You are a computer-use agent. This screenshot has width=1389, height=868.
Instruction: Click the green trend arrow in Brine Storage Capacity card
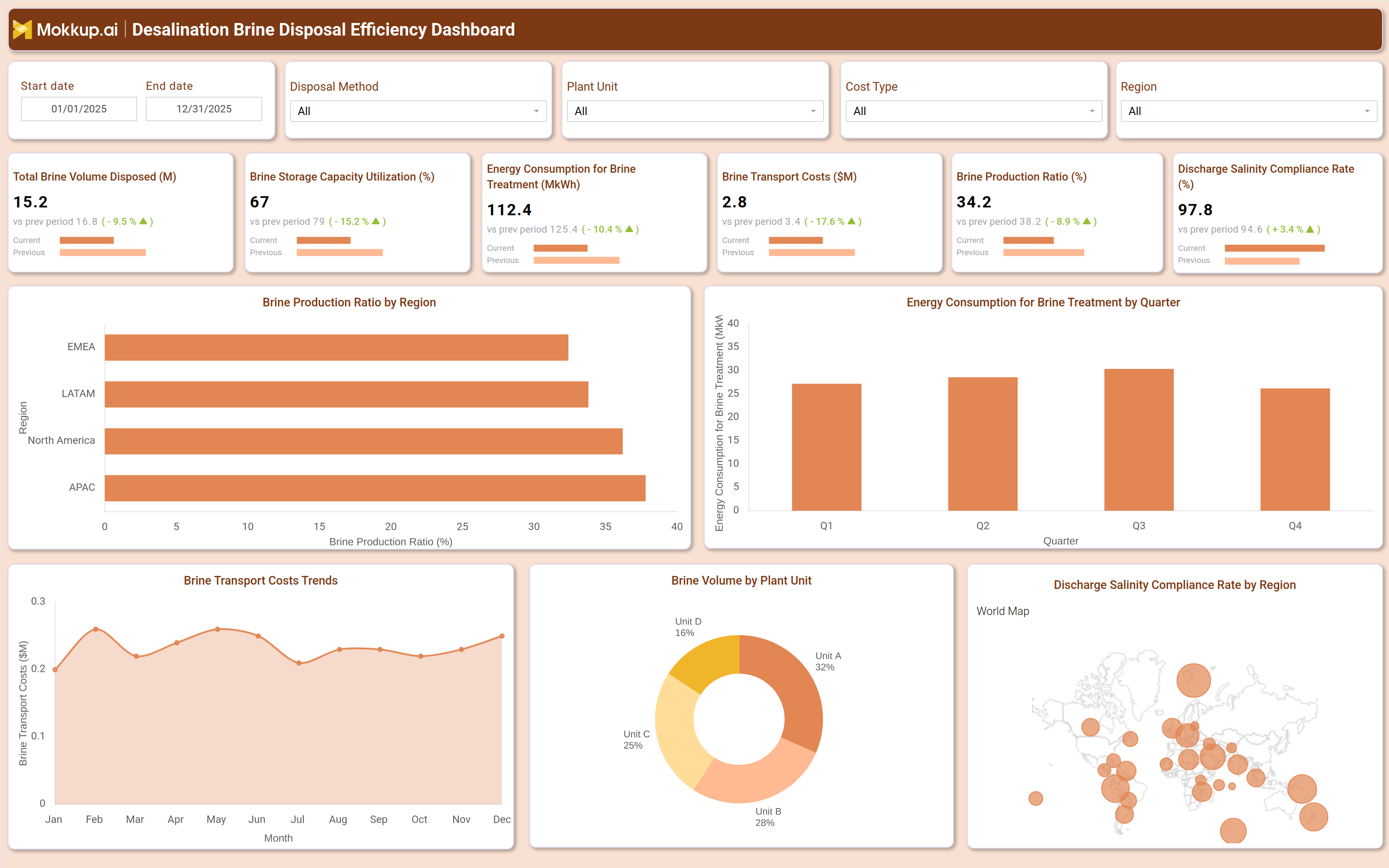pyautogui.click(x=376, y=221)
